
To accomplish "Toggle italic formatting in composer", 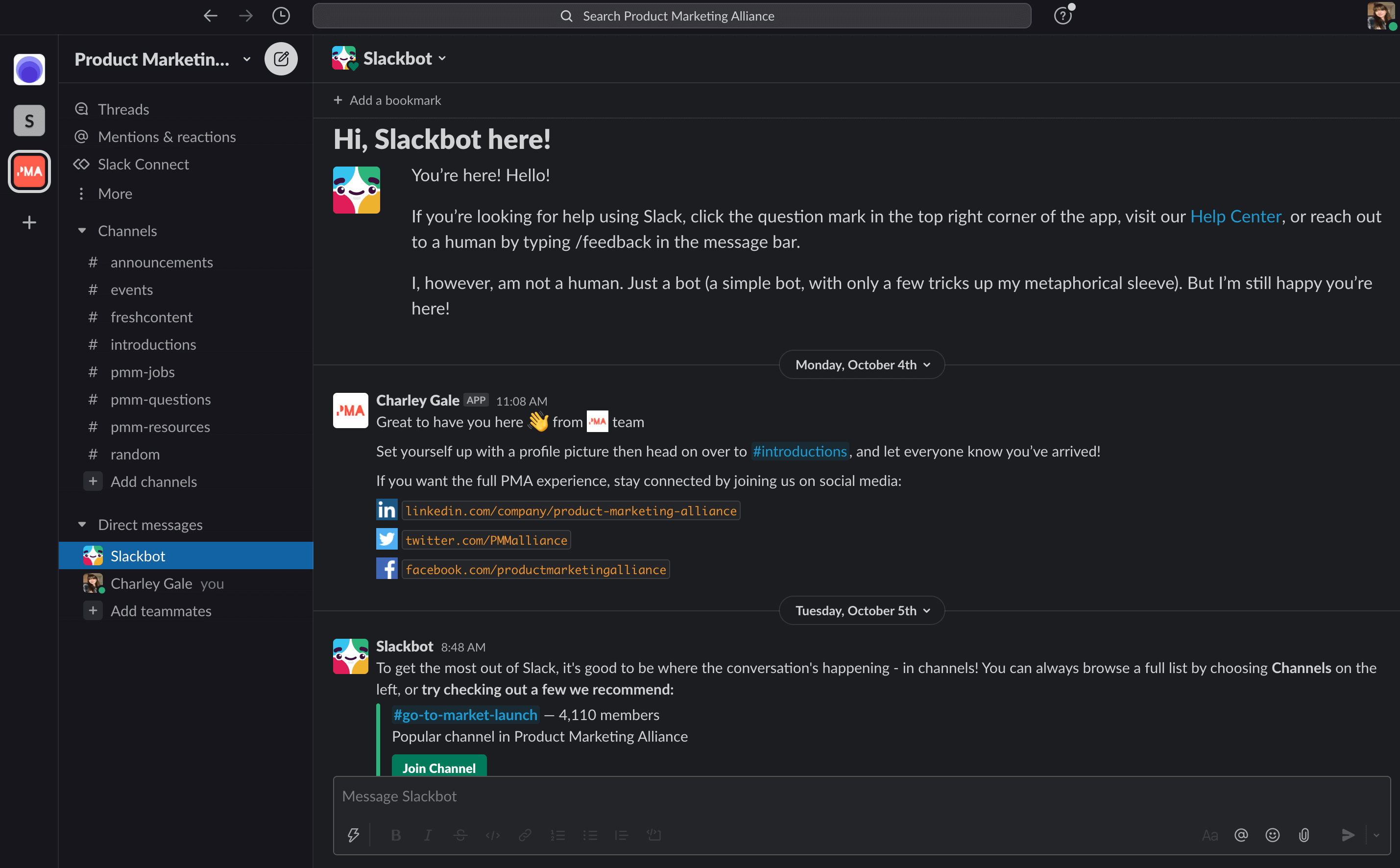I will coord(428,835).
